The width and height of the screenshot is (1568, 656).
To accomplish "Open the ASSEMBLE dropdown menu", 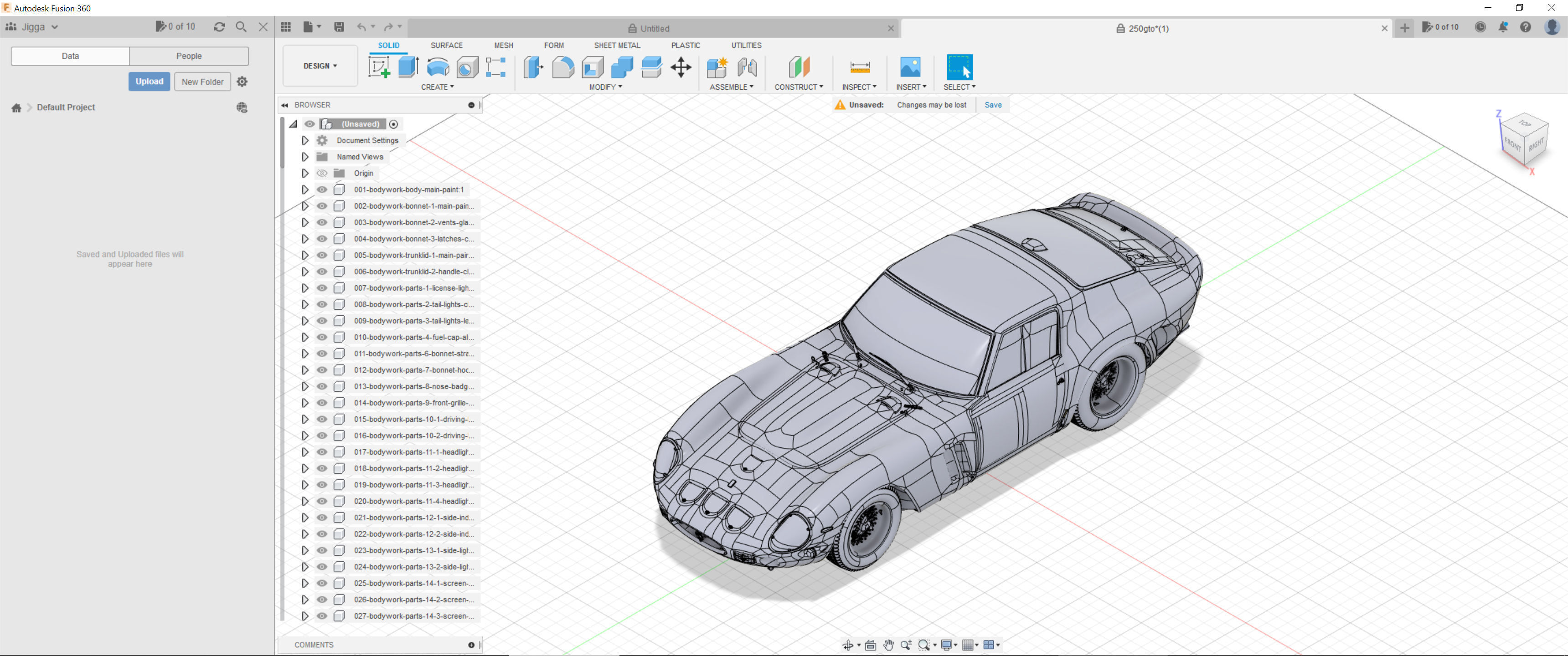I will tap(731, 87).
